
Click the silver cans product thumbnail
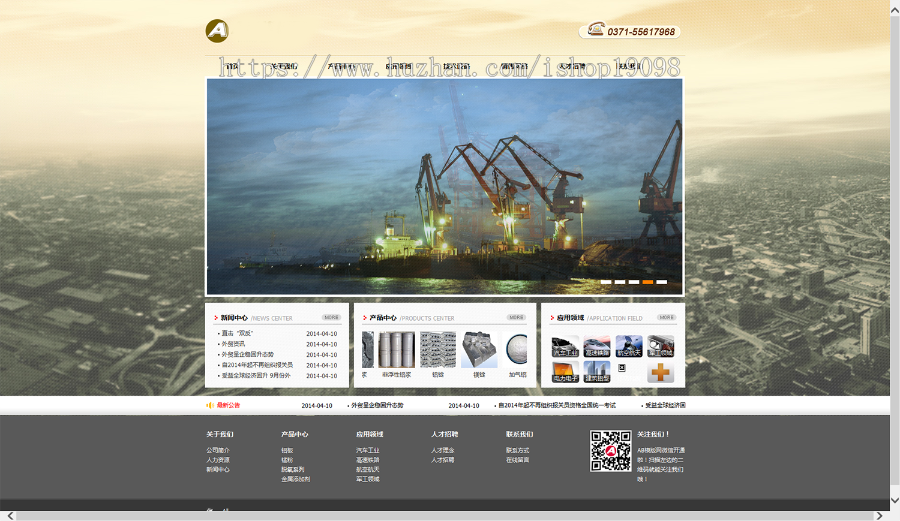coord(397,349)
